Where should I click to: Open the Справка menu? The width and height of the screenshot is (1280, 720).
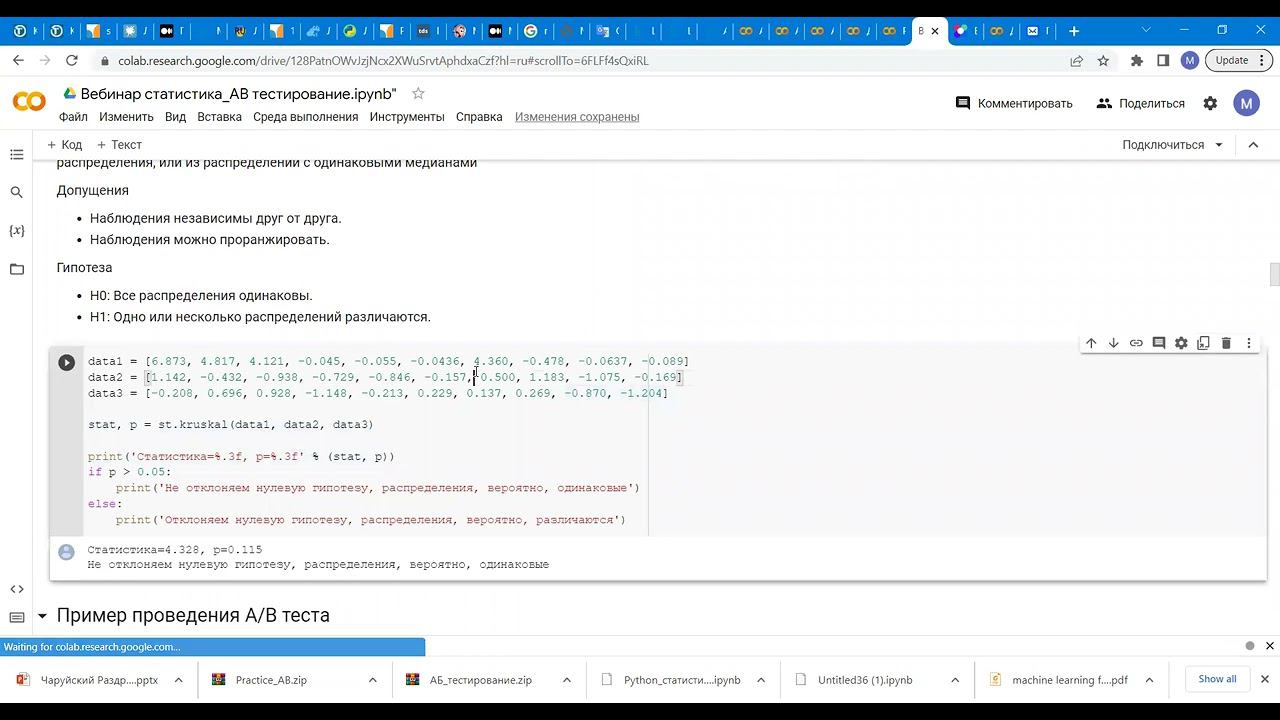coord(479,117)
